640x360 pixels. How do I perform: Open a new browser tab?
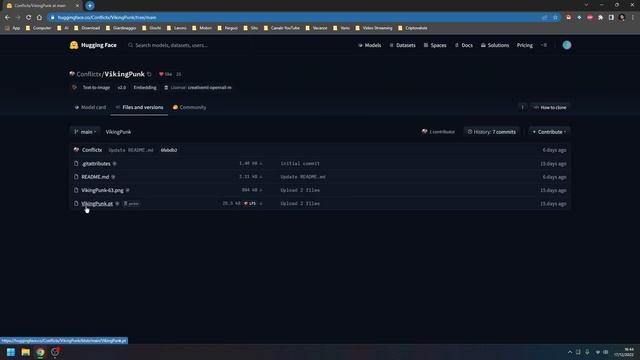[90, 6]
